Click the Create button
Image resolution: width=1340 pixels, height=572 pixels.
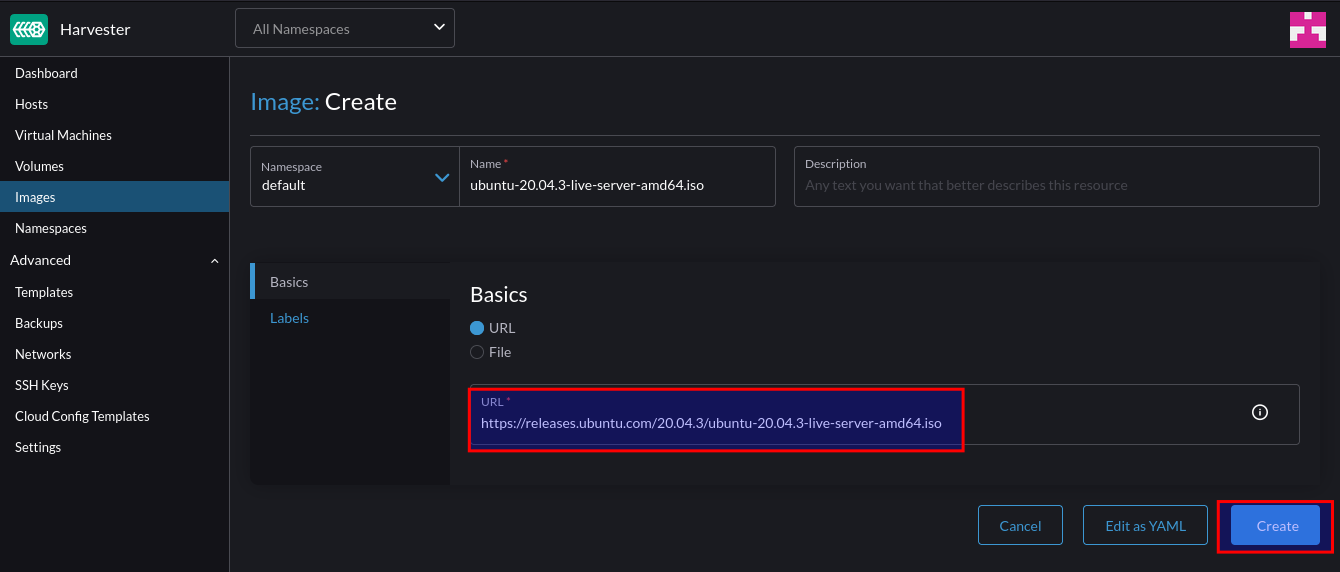coord(1275,526)
